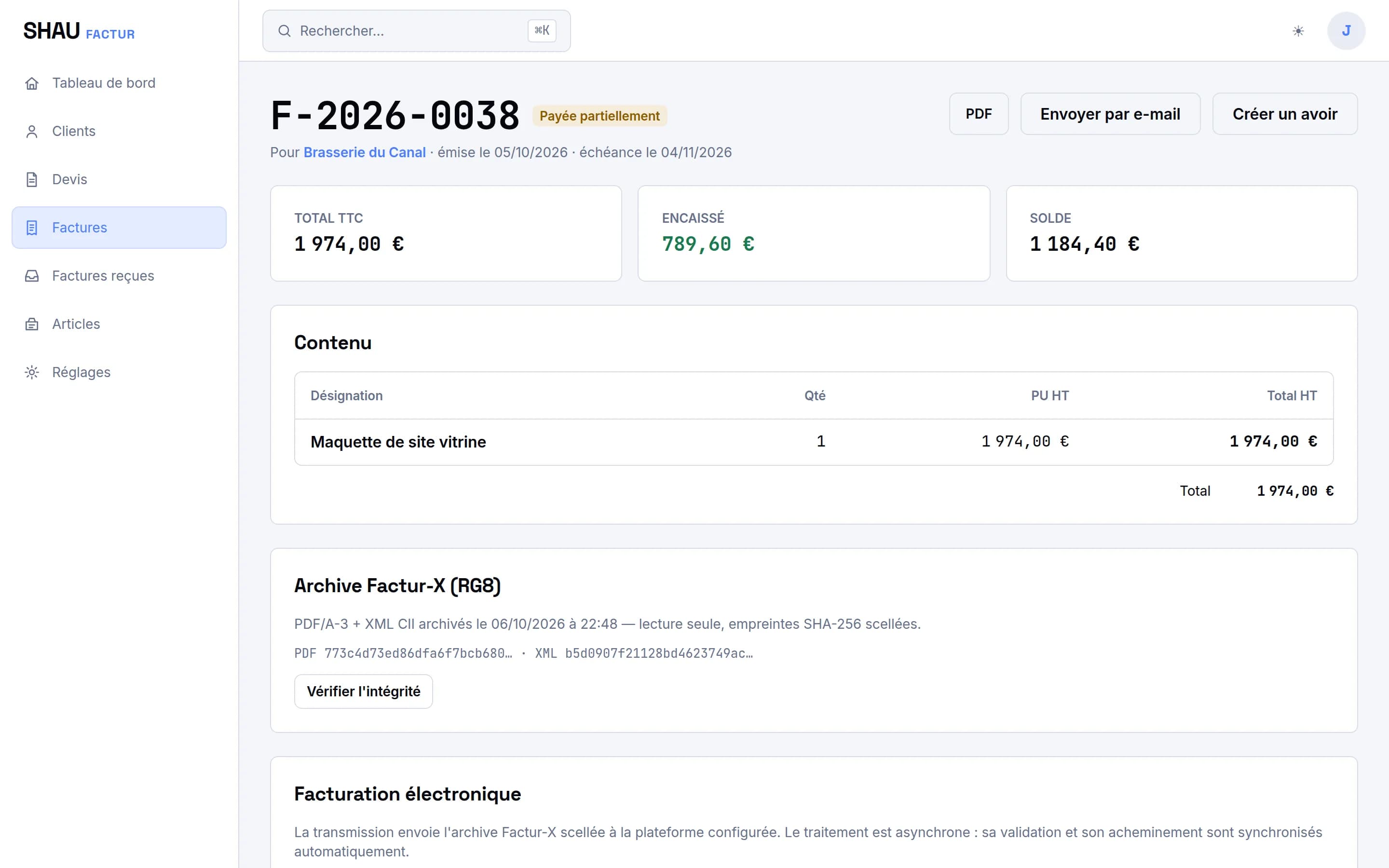Viewport: 1389px width, 868px height.
Task: Open Réglages settings page
Action: tap(119, 373)
